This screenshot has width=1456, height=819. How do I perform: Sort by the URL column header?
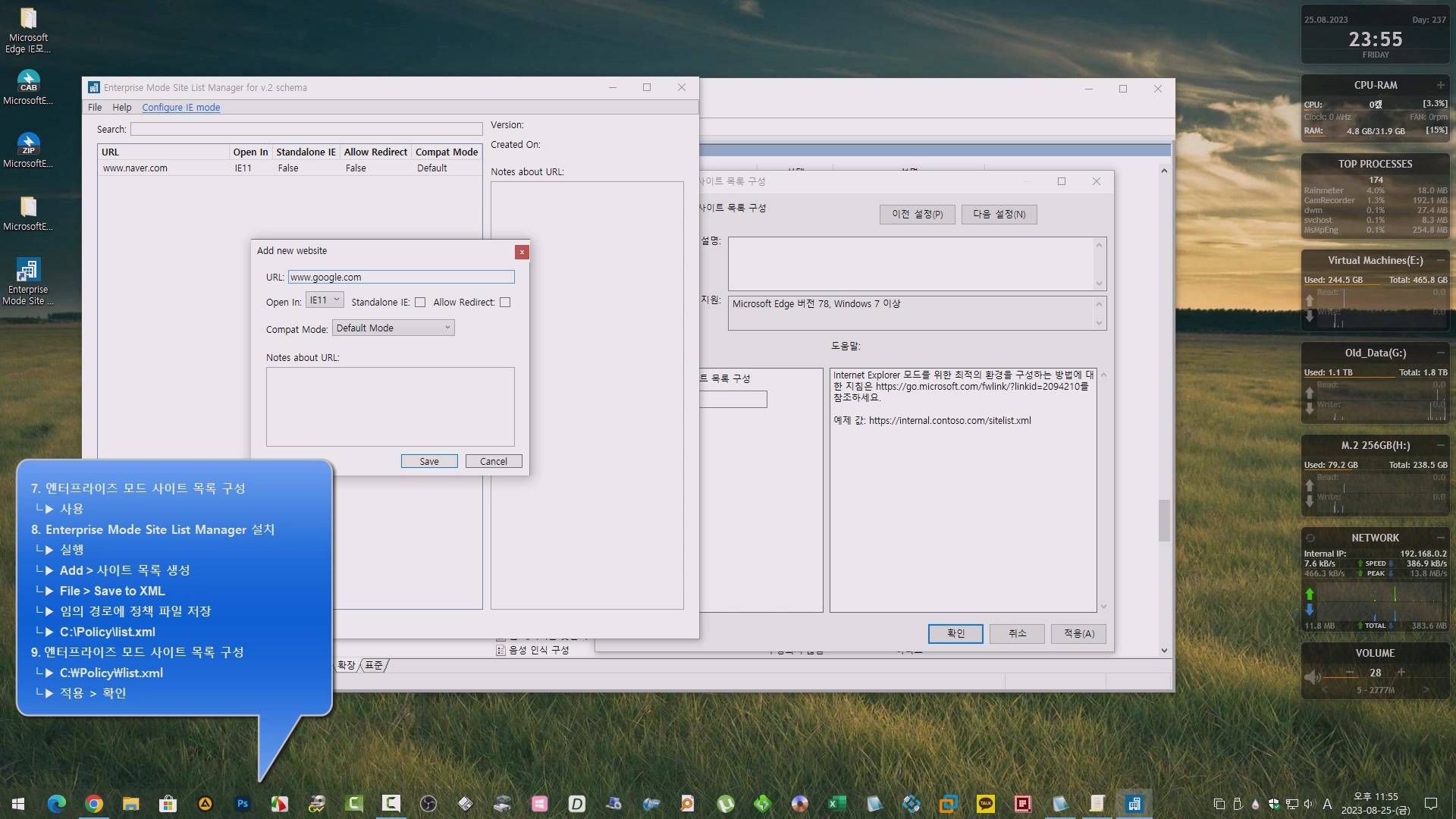click(x=163, y=152)
